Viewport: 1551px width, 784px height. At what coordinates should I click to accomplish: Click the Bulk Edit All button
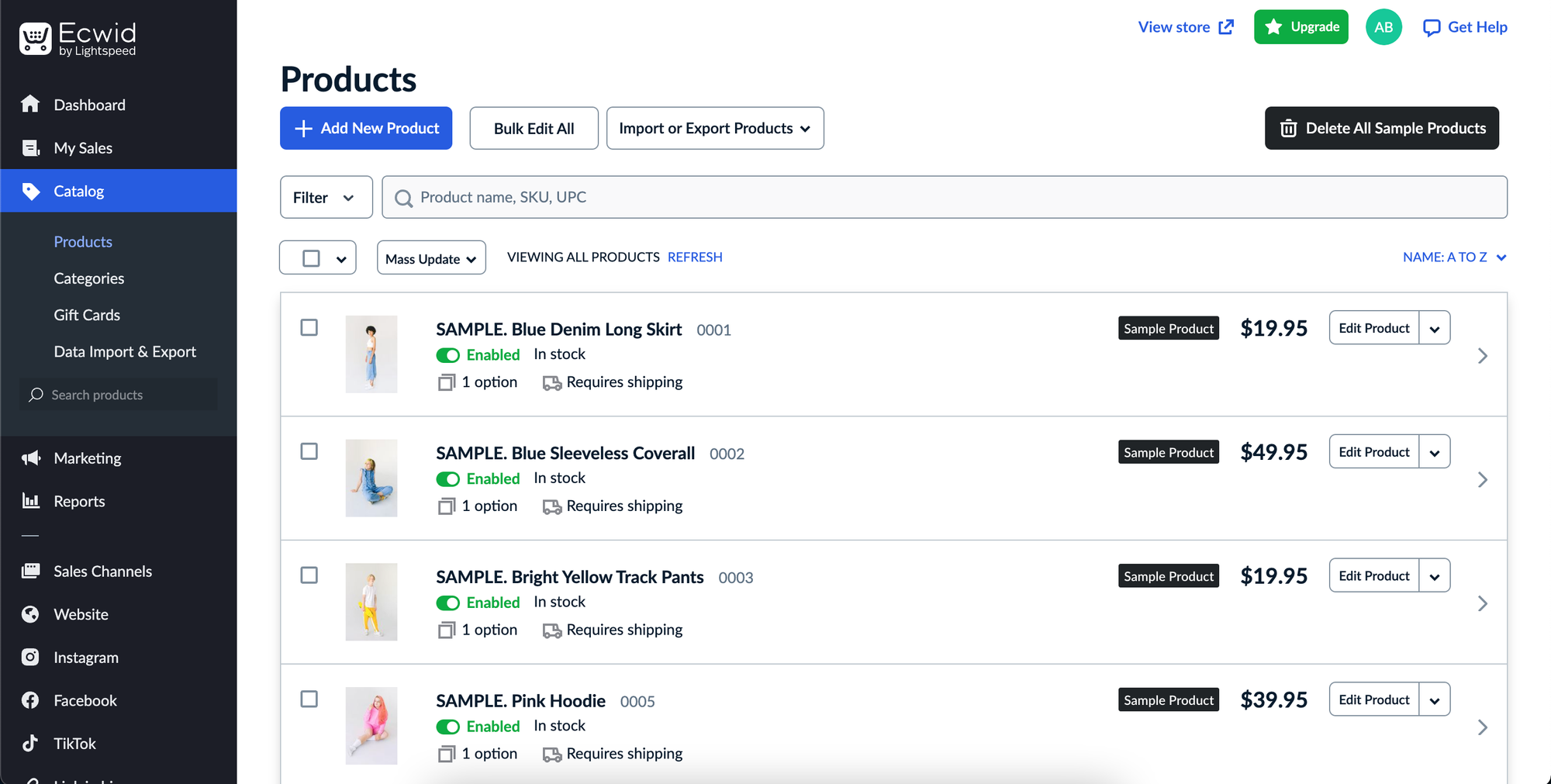(534, 128)
